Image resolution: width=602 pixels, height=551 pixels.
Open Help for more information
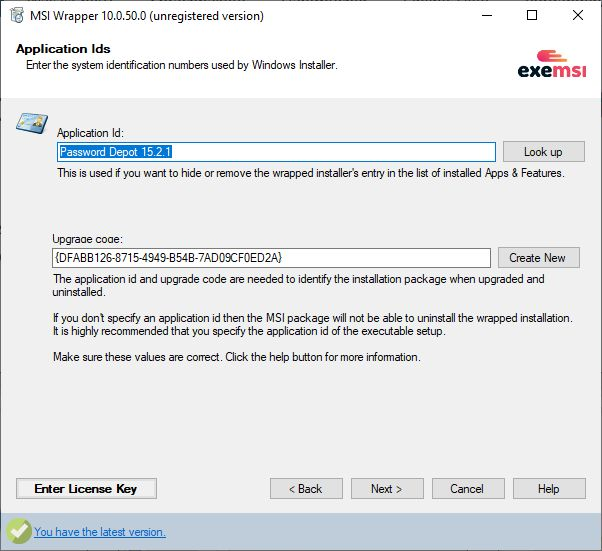(549, 488)
